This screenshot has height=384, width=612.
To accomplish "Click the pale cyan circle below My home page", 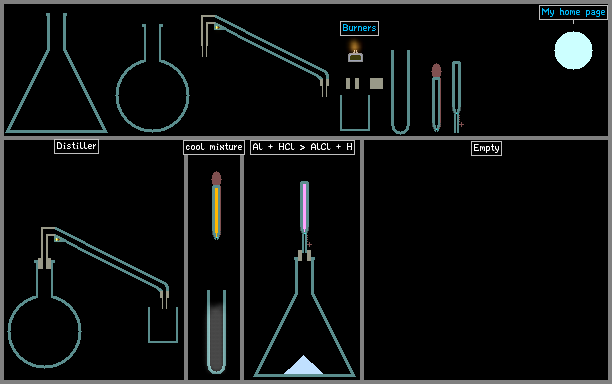I will click(573, 51).
